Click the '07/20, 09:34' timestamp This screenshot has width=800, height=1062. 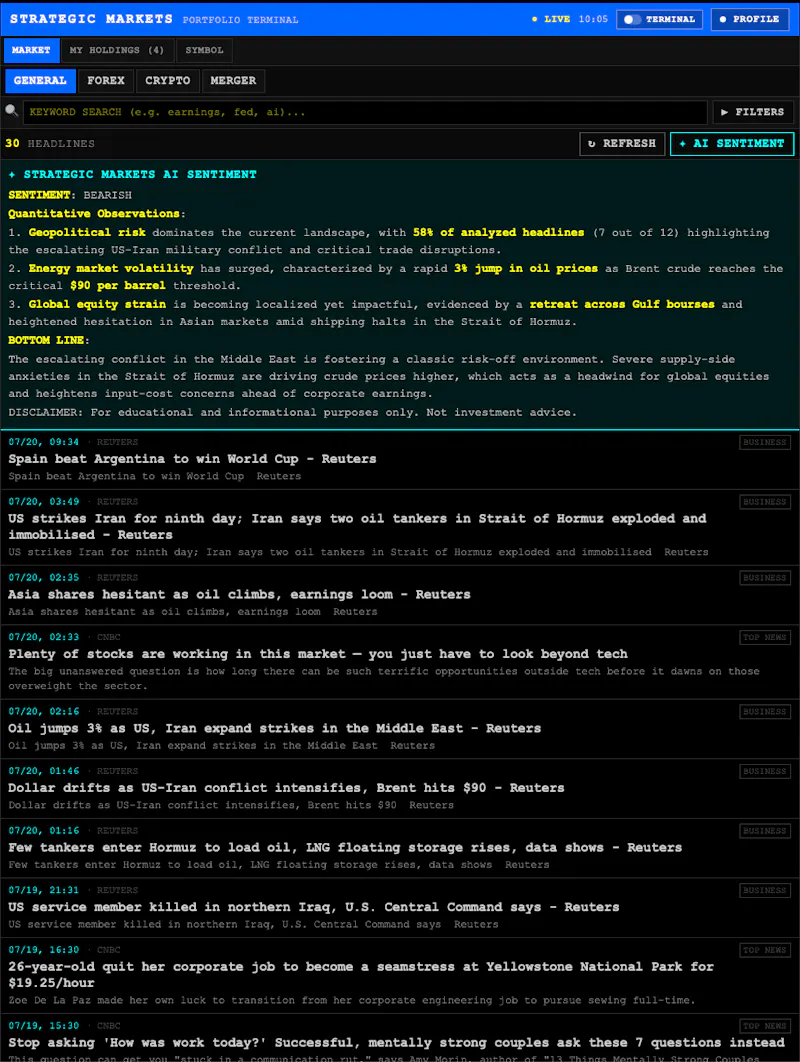pyautogui.click(x=43, y=442)
